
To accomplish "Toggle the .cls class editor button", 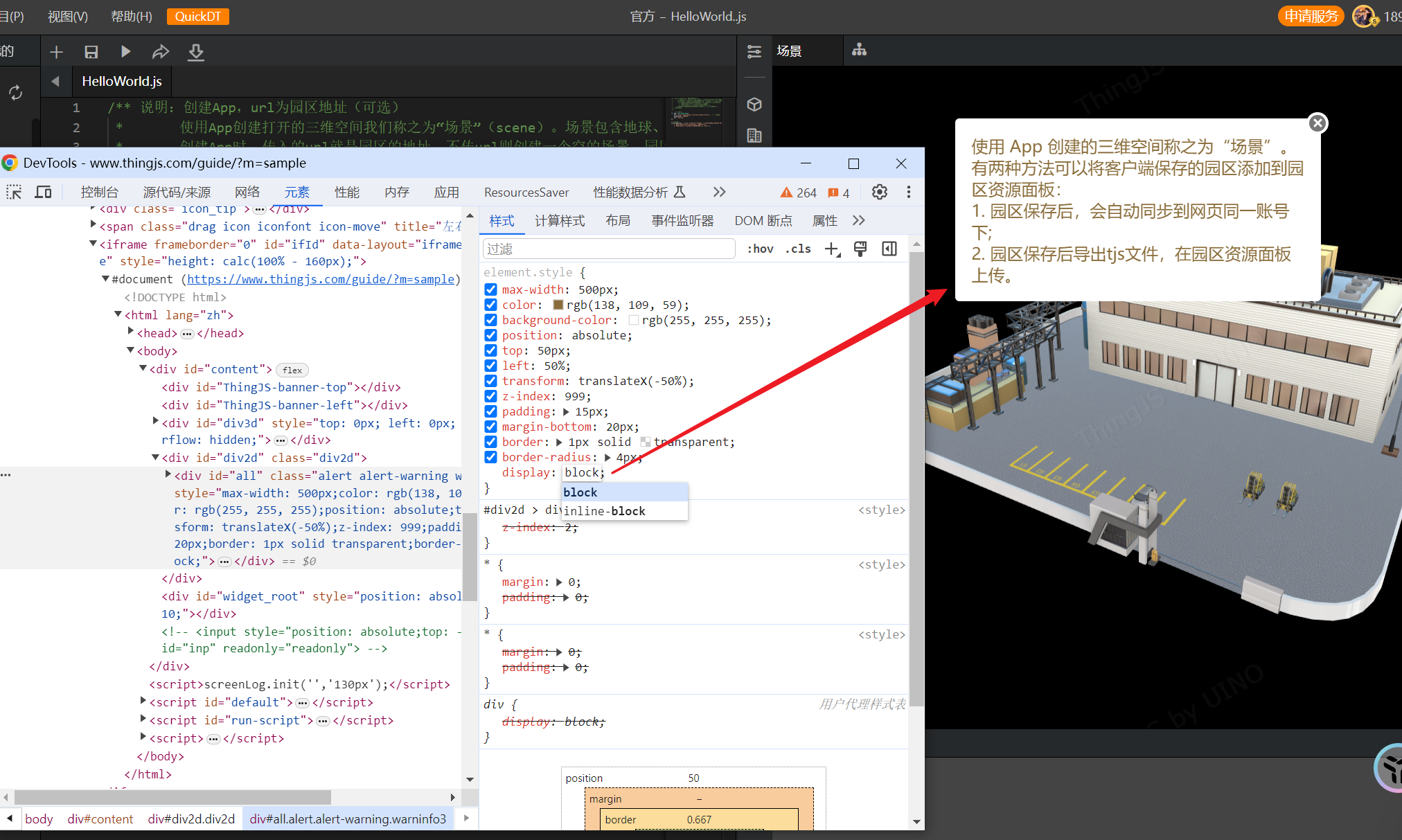I will (x=798, y=249).
